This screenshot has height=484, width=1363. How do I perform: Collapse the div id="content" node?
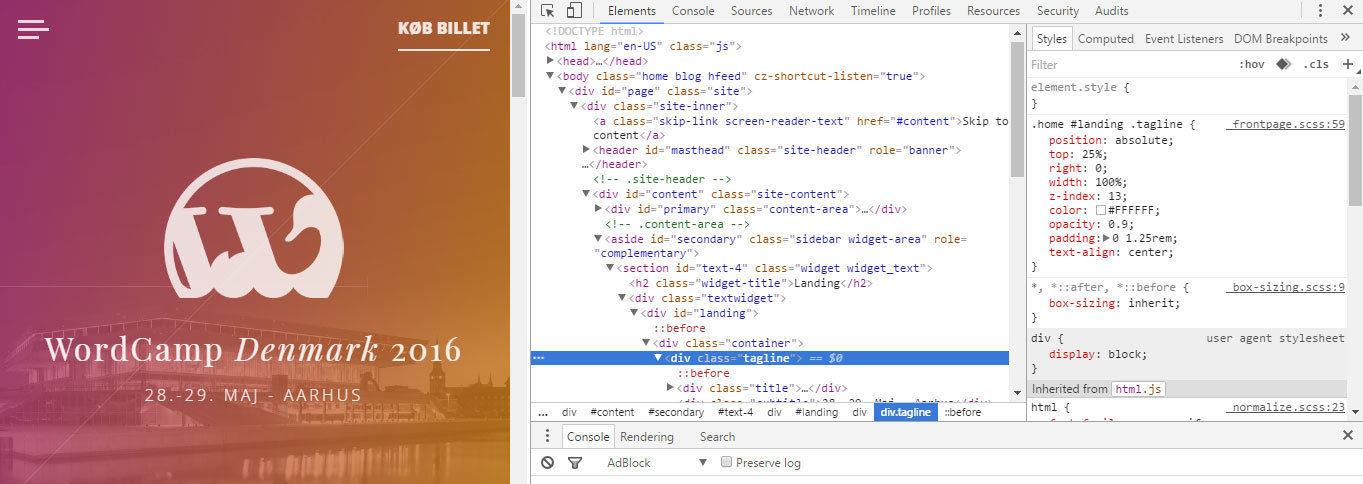(x=586, y=194)
